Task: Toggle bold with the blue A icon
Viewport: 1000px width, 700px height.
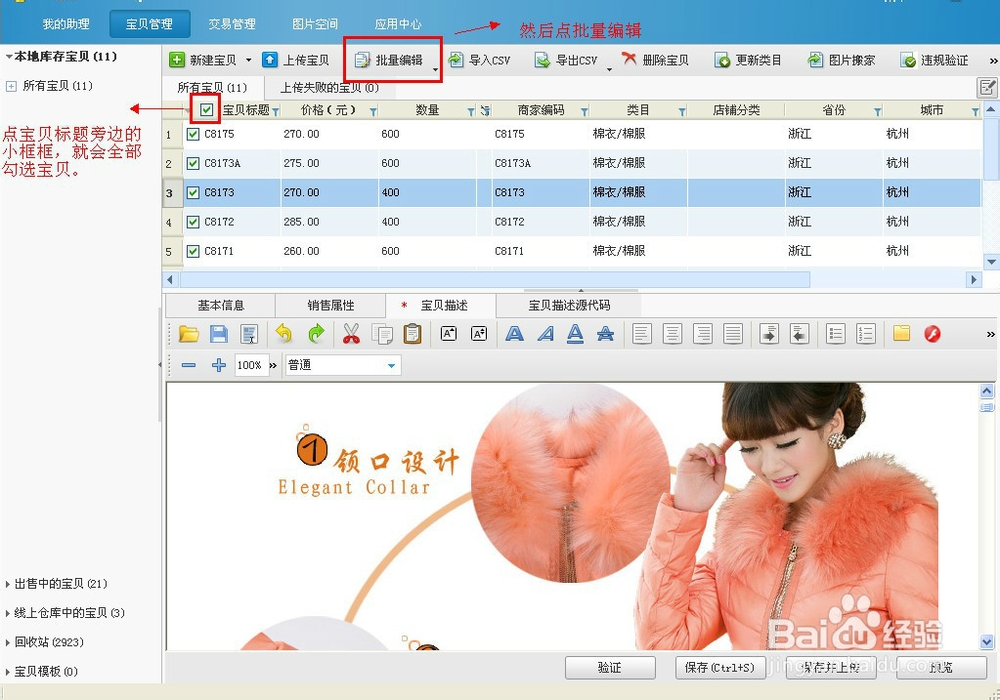Action: pos(515,333)
